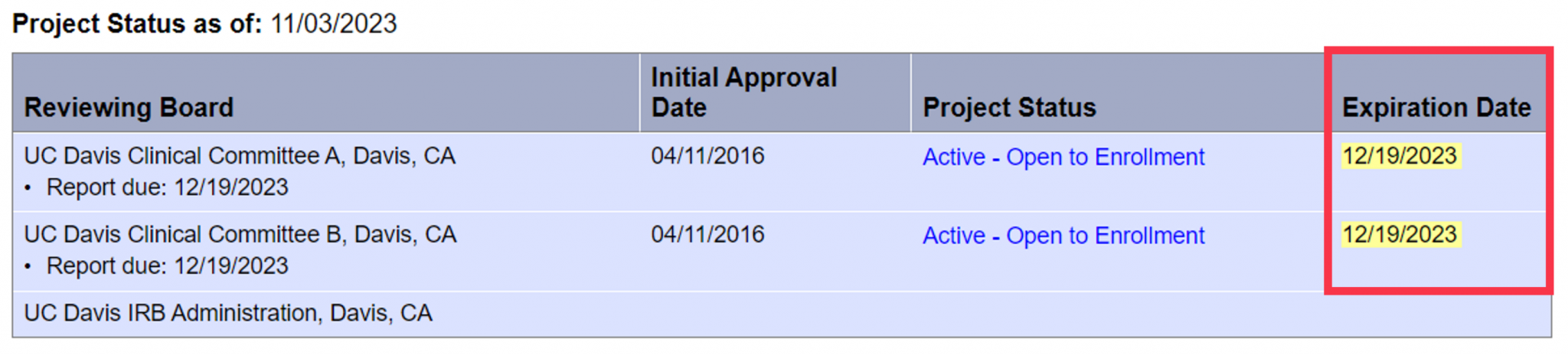Screen dimensions: 1568x355
Task: Open Committee A's Active - Open to Enrollment link
Action: [x=1063, y=157]
